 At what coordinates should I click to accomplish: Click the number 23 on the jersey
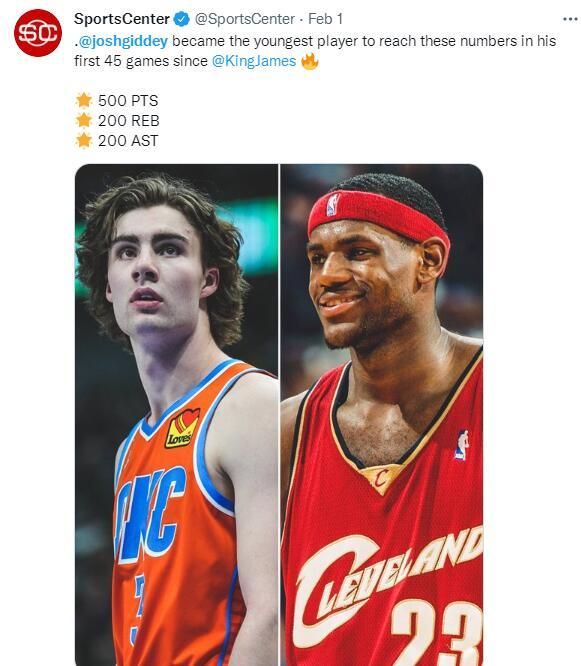(437, 633)
